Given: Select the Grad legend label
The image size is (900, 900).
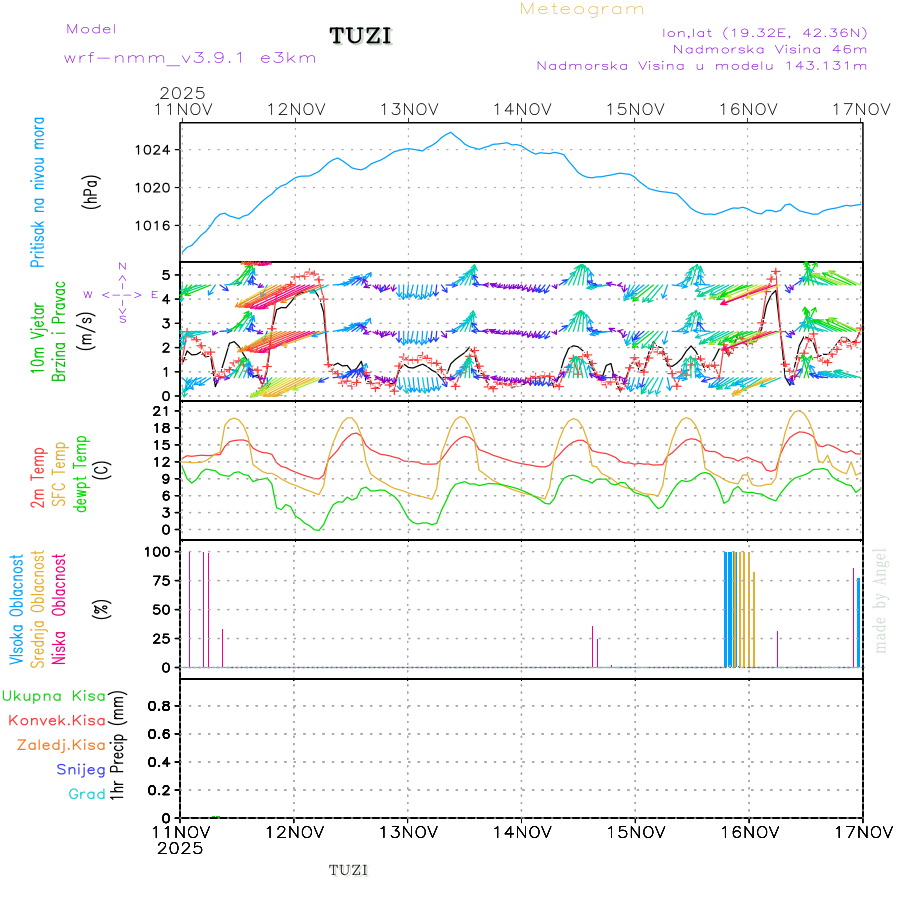Looking at the screenshot, I should (x=86, y=795).
